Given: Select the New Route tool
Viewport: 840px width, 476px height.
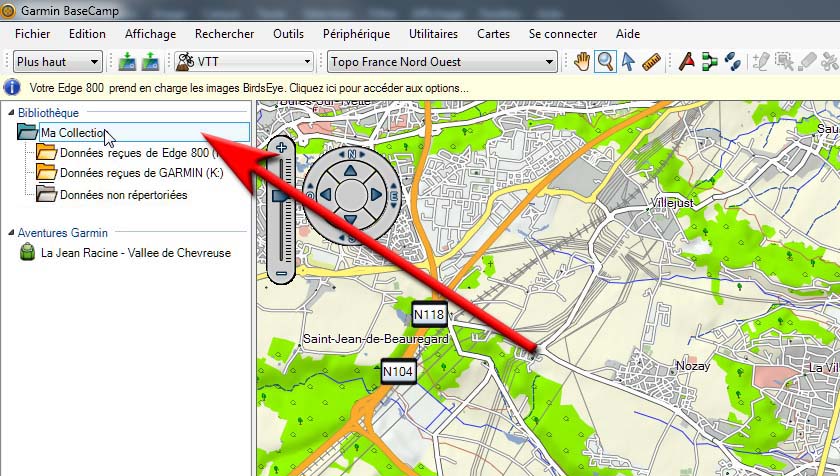Looking at the screenshot, I should click(x=709, y=62).
